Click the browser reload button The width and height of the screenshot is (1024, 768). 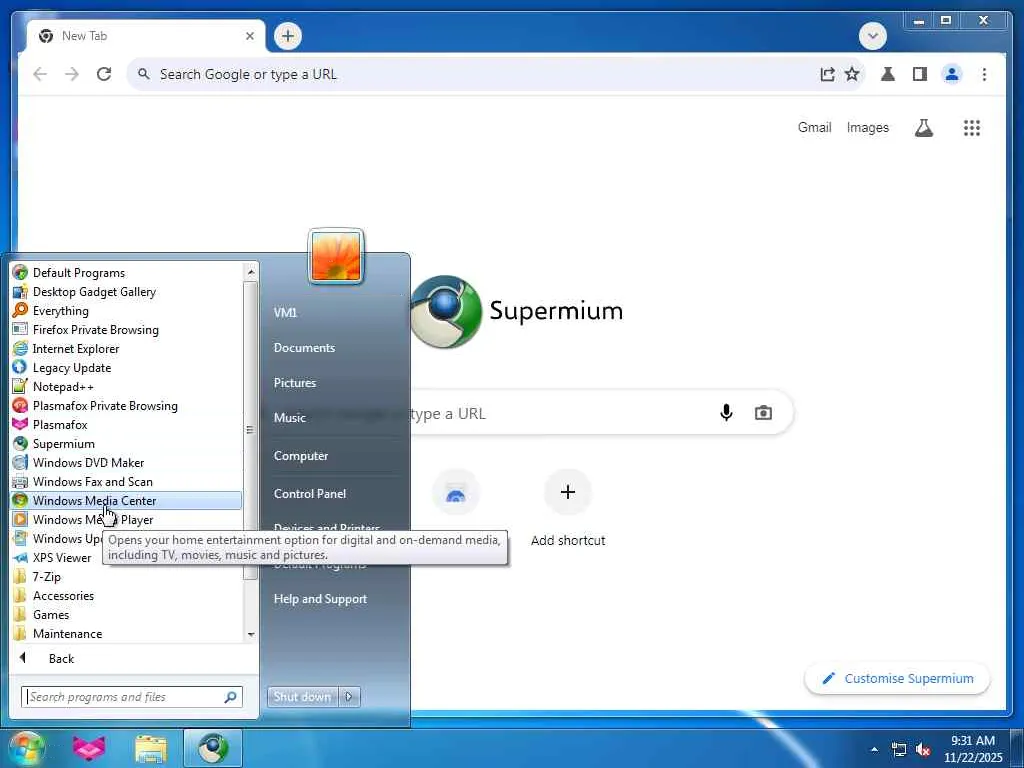[x=104, y=74]
